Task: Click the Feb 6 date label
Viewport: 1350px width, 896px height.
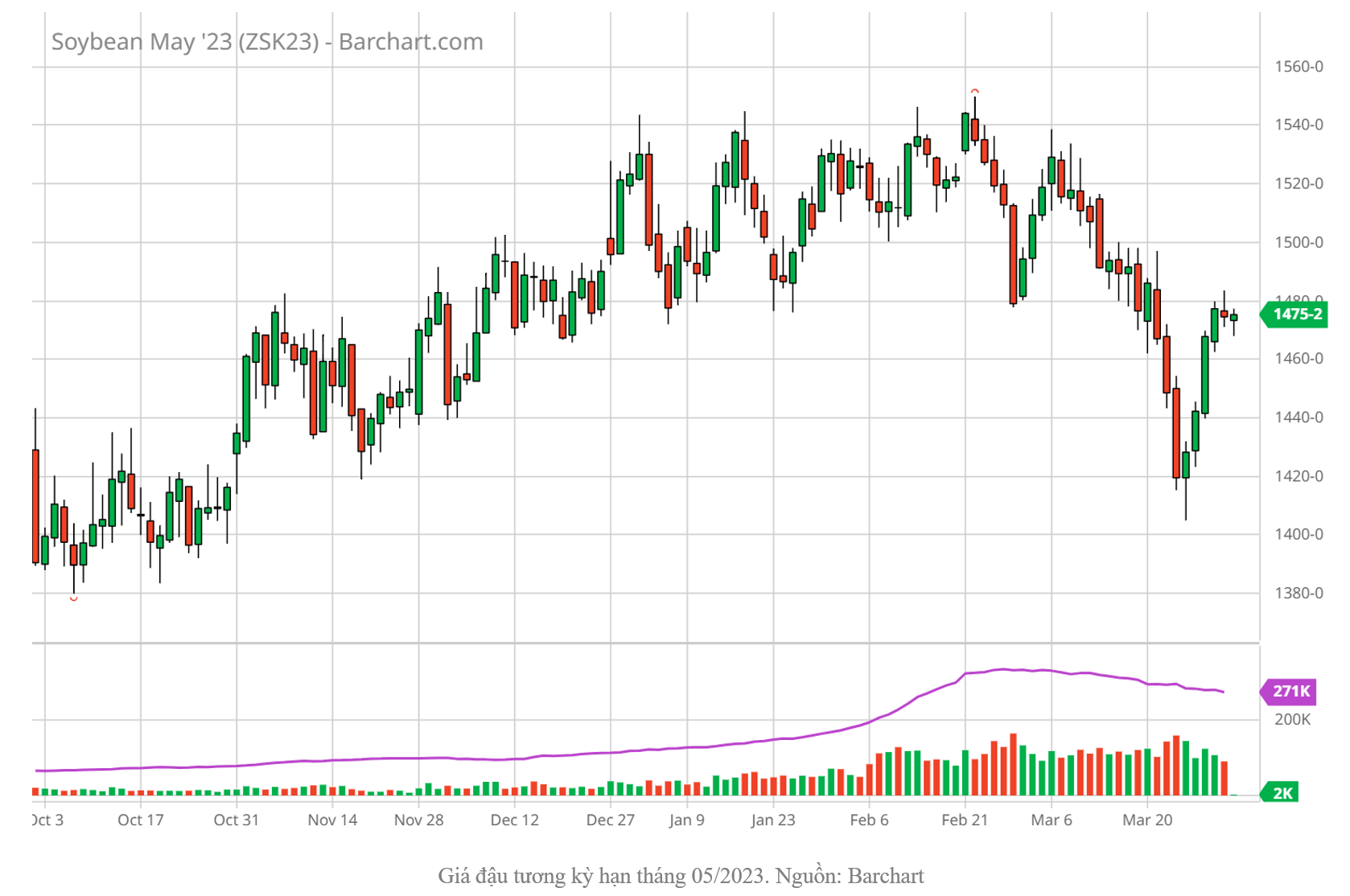Action: [x=870, y=820]
